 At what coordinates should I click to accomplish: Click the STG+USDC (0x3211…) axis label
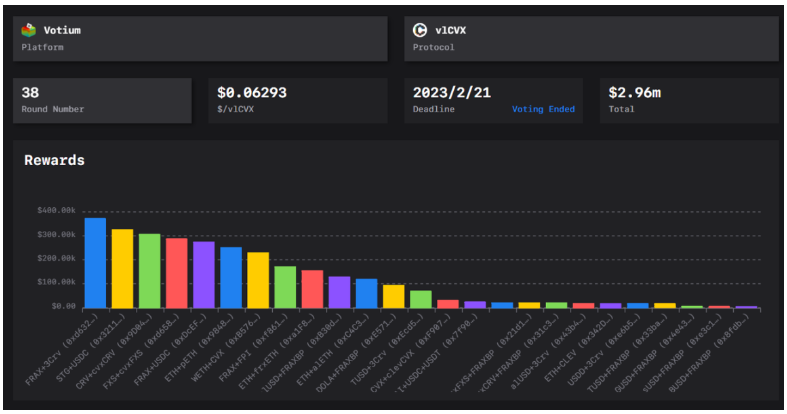tap(90, 347)
